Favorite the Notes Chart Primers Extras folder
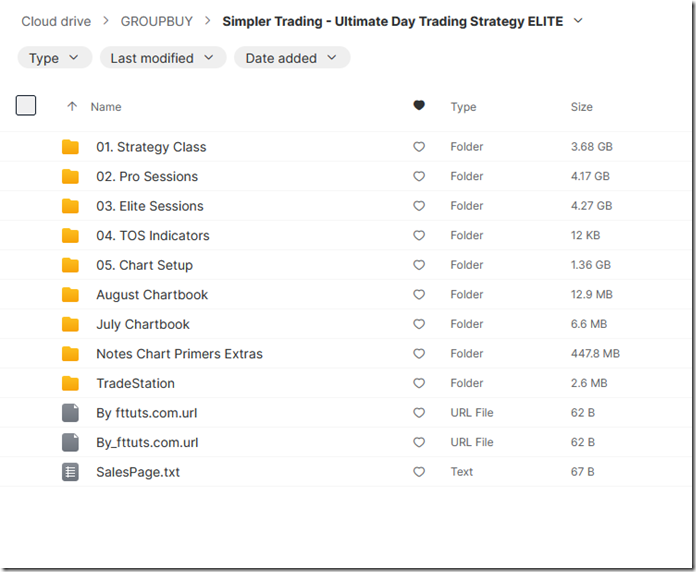The width and height of the screenshot is (696, 572). tap(419, 354)
